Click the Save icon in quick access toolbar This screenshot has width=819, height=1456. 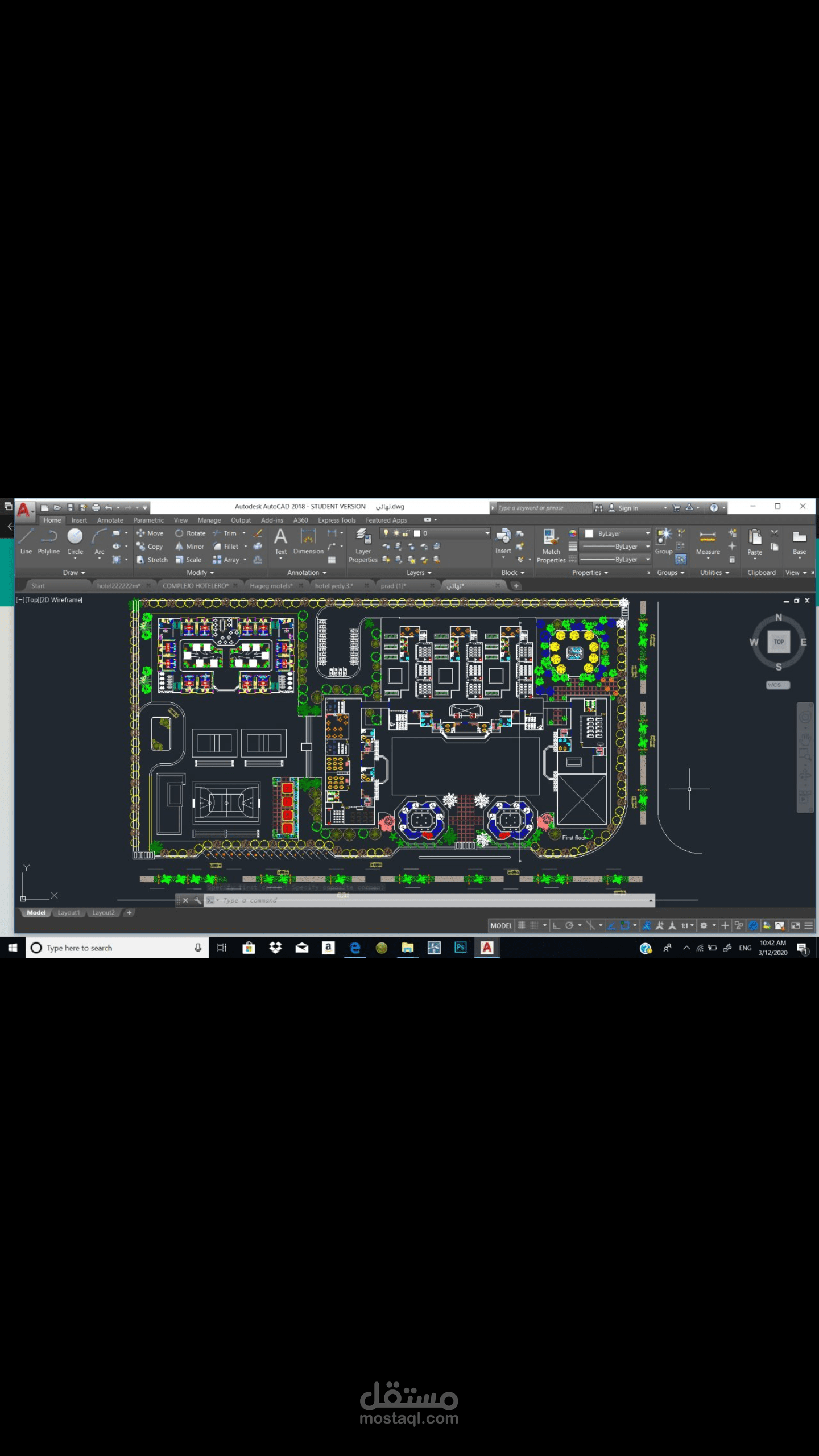coord(70,507)
